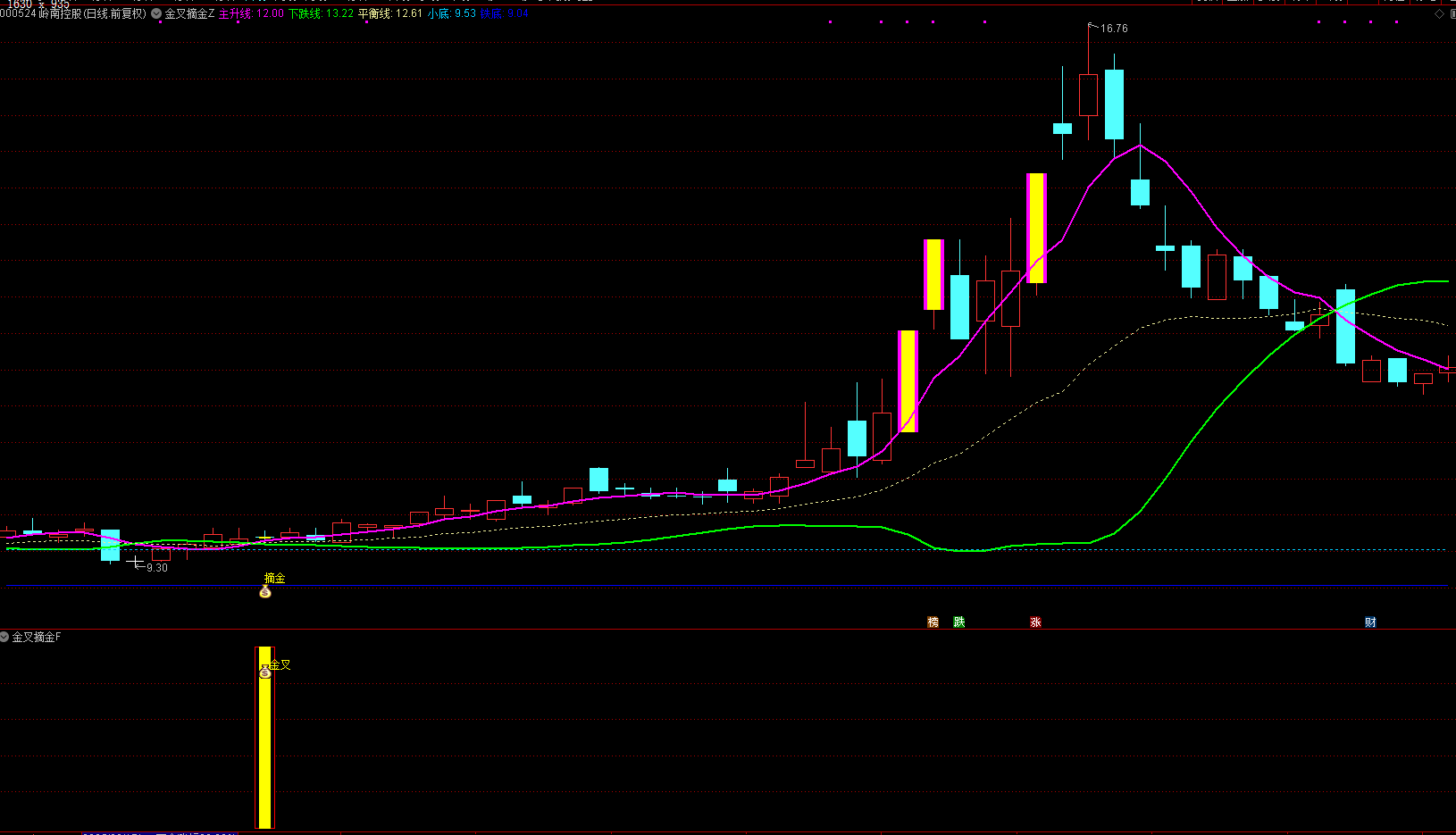Viewport: 1456px width, 835px height.
Task: Click the 9.30 low price label
Action: pos(156,568)
